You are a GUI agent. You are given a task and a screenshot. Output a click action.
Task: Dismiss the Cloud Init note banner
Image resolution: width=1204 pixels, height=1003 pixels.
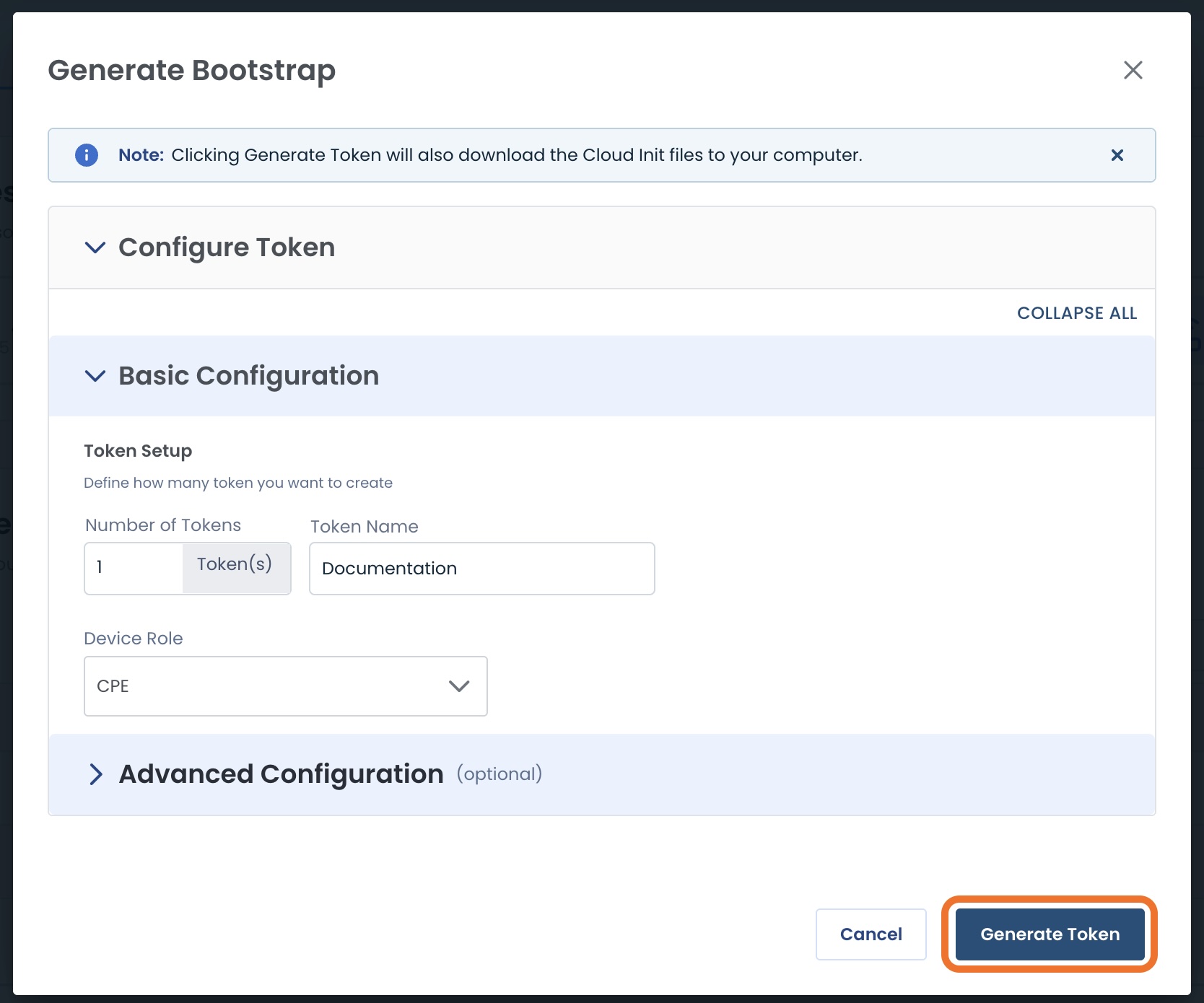click(x=1117, y=155)
